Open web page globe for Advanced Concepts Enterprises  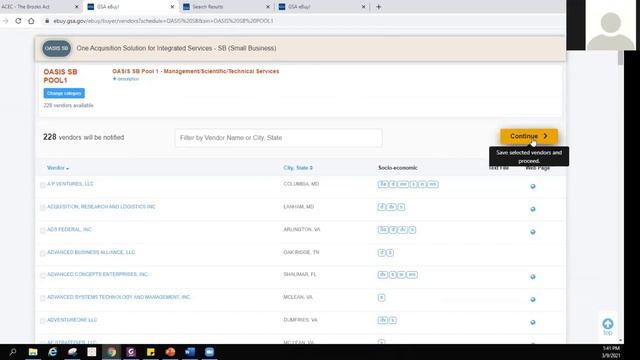coord(533,277)
